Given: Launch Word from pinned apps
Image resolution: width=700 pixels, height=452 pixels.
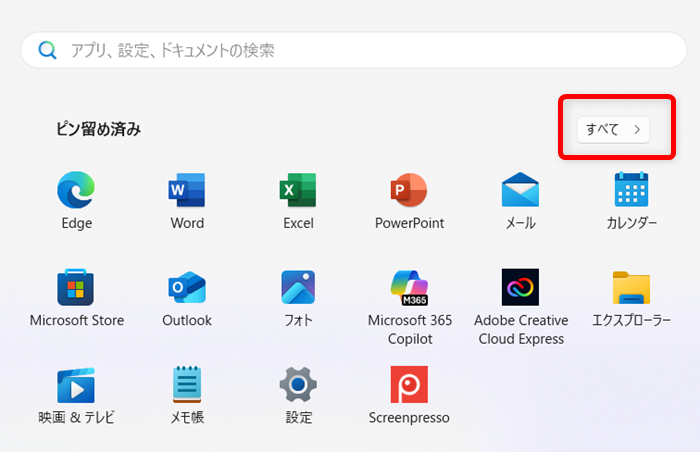Looking at the screenshot, I should pyautogui.click(x=187, y=190).
